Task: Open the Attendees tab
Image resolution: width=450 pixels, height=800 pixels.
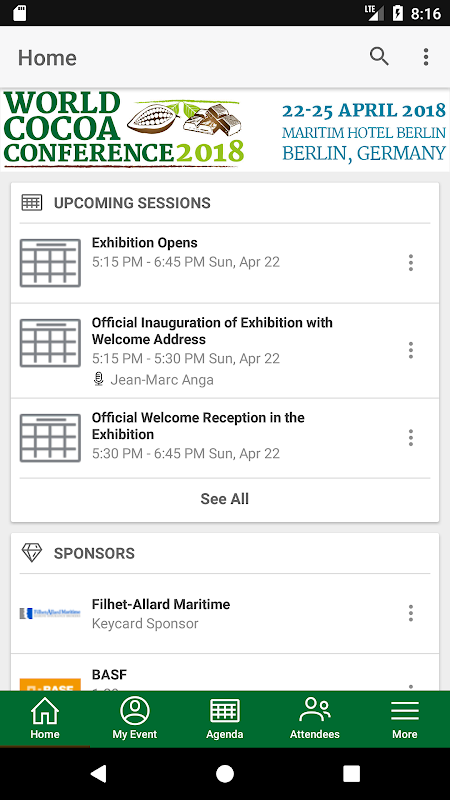Action: click(315, 719)
